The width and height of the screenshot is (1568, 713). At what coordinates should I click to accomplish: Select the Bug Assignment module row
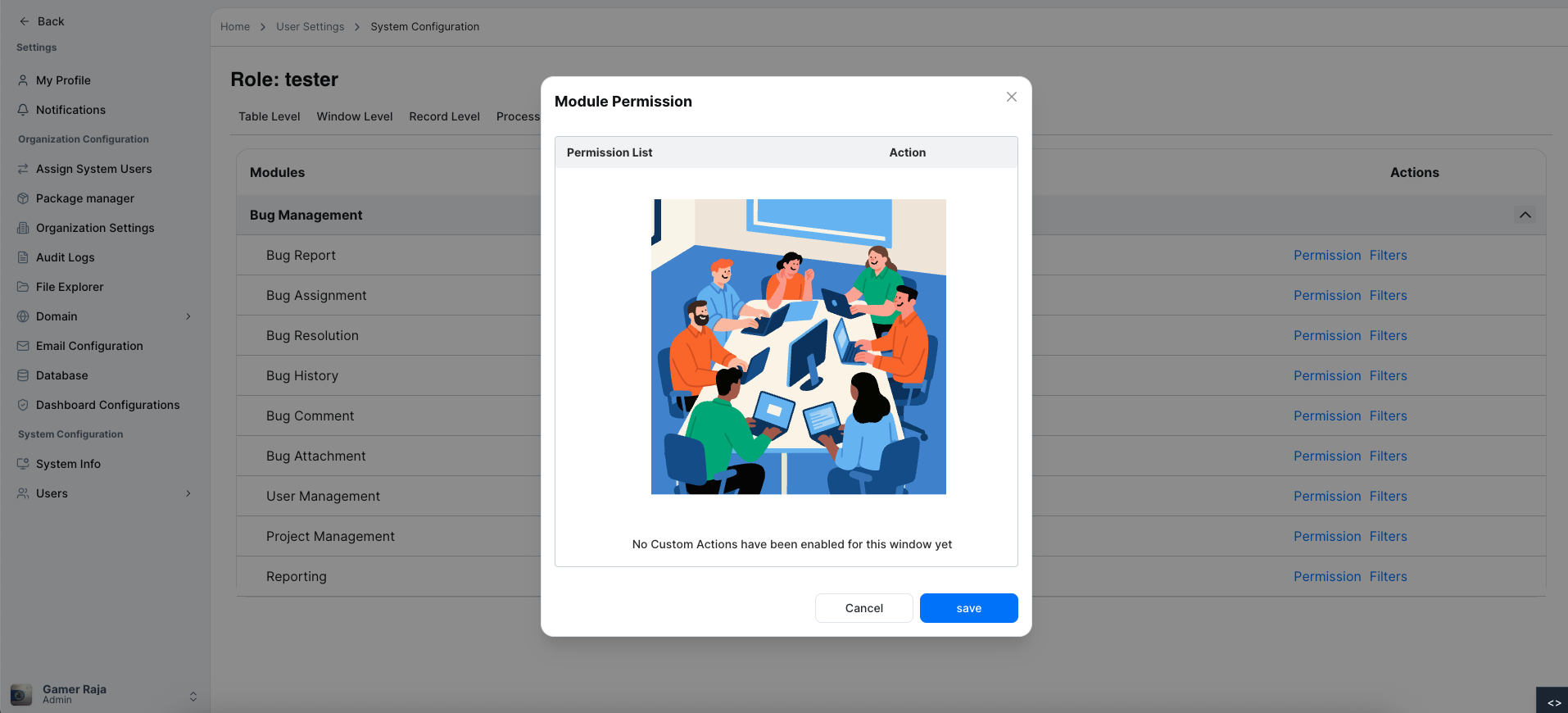coord(891,296)
